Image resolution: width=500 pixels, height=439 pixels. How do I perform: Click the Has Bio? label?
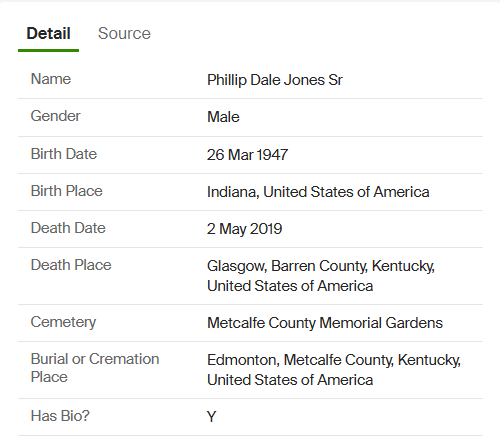point(60,416)
